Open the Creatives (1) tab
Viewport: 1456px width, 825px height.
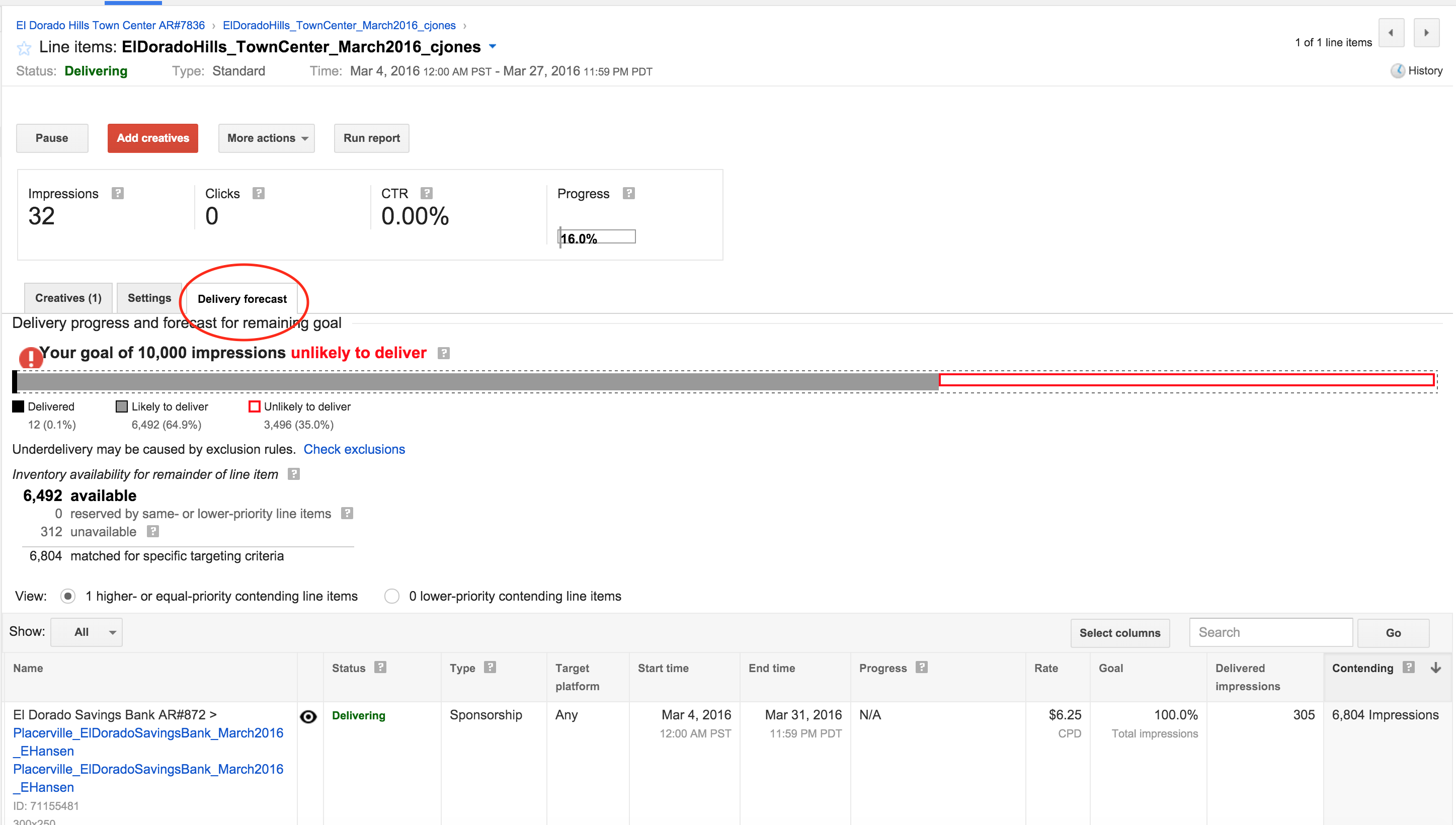point(68,298)
